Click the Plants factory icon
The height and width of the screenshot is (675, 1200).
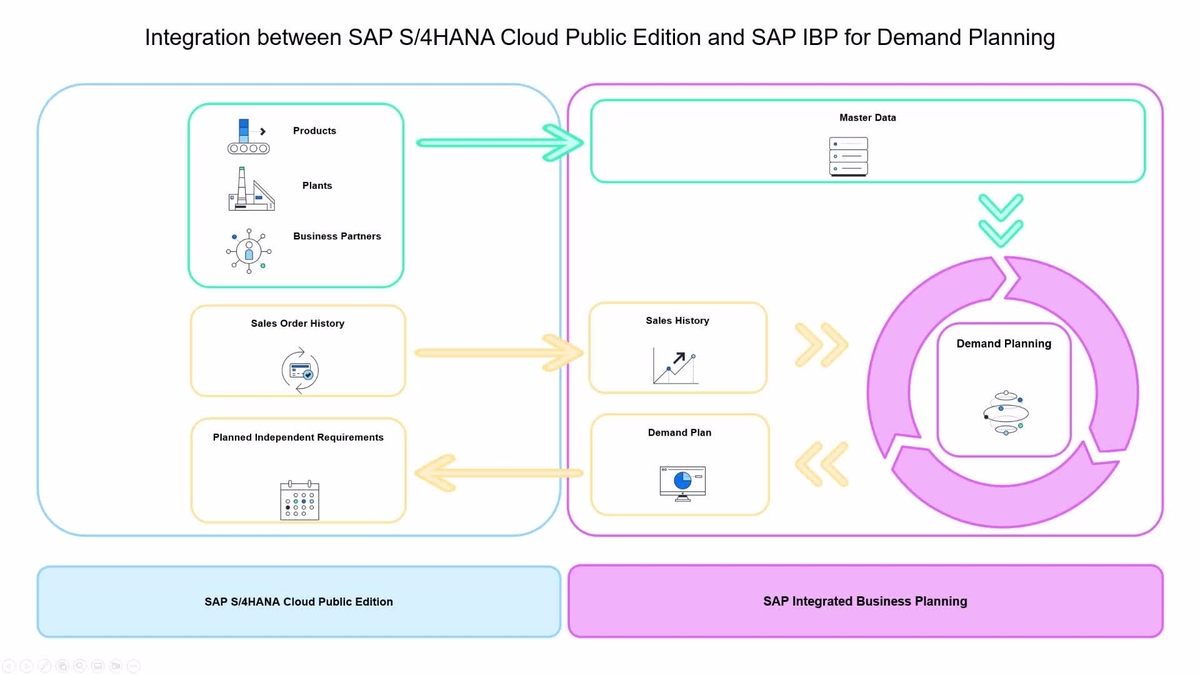click(251, 188)
